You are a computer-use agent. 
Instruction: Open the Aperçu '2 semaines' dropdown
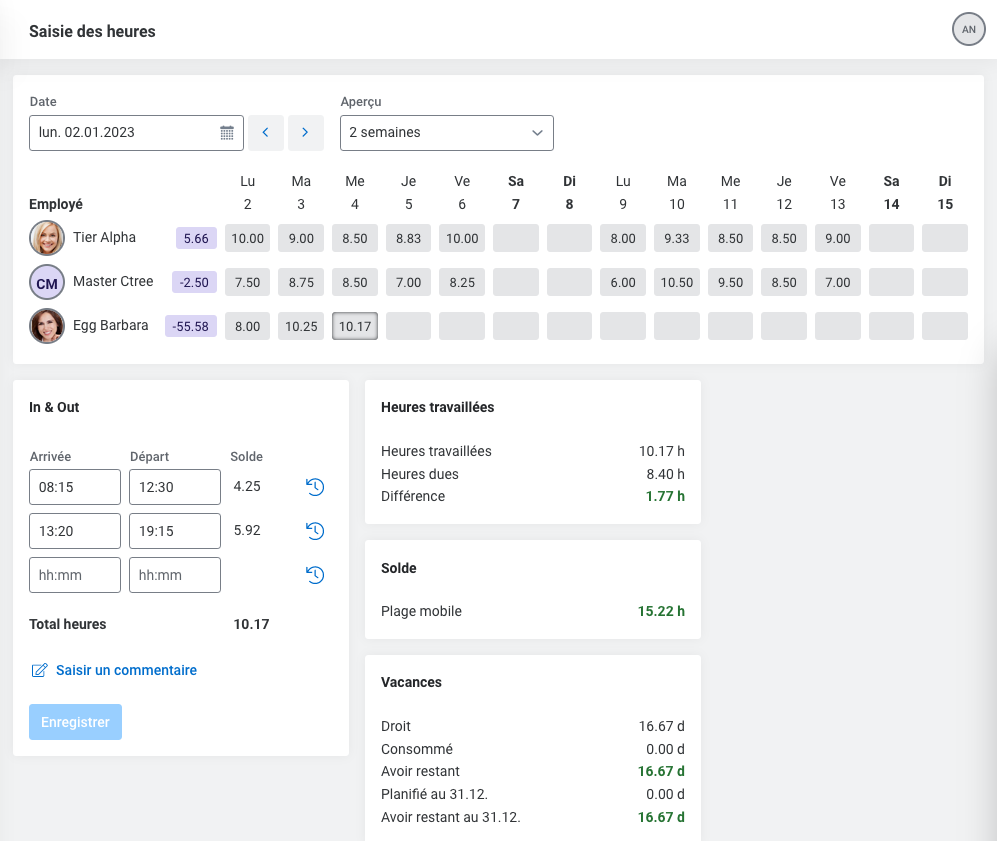click(x=446, y=133)
